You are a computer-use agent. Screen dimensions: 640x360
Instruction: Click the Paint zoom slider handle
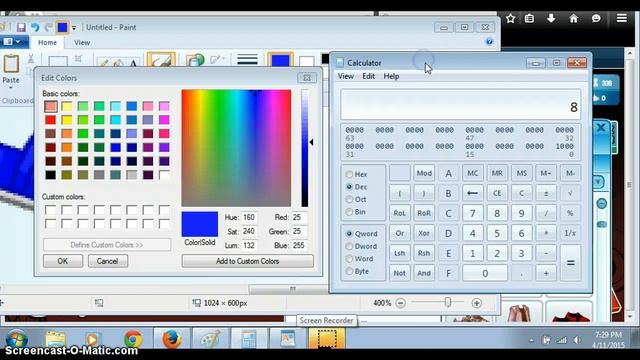coord(448,302)
